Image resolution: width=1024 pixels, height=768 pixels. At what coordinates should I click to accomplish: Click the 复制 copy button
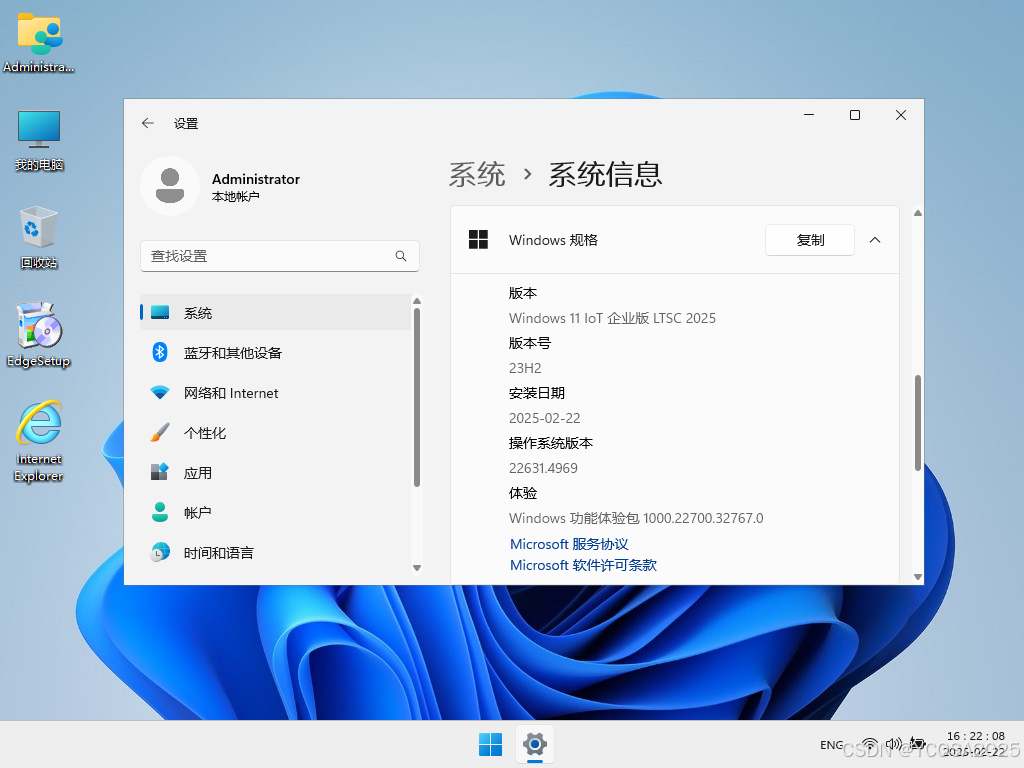tap(810, 240)
